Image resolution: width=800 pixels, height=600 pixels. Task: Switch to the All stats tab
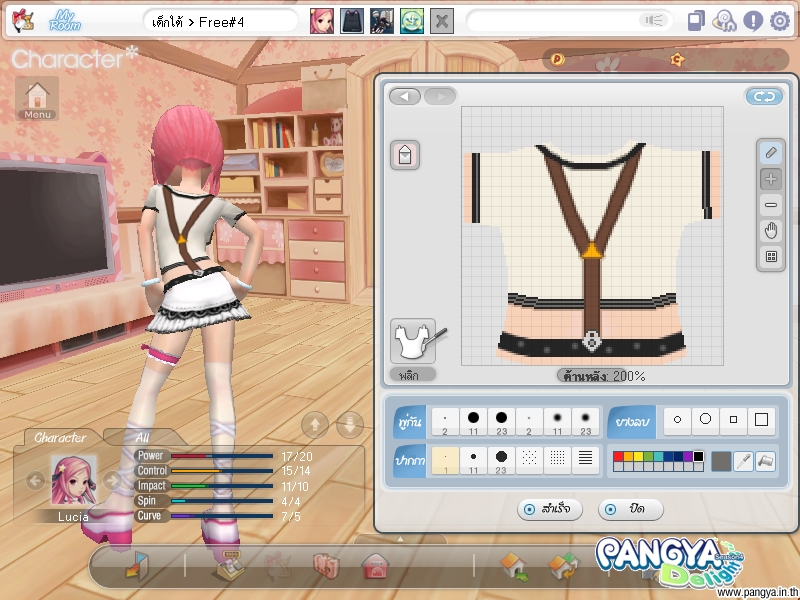pyautogui.click(x=142, y=437)
